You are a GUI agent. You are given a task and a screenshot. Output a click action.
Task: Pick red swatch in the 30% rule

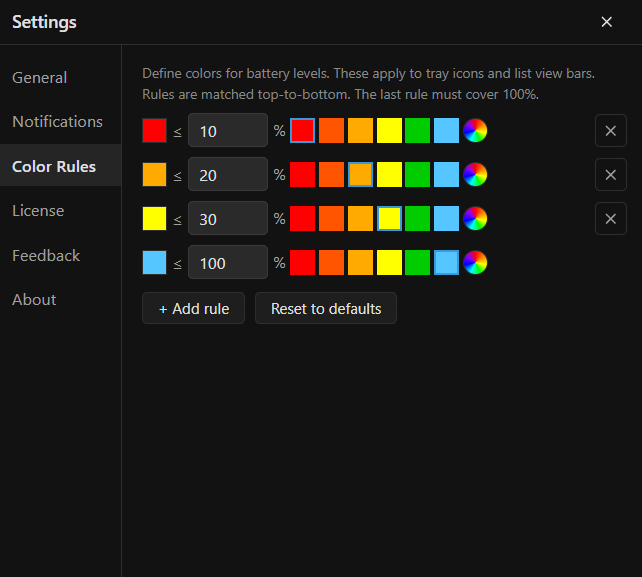303,219
